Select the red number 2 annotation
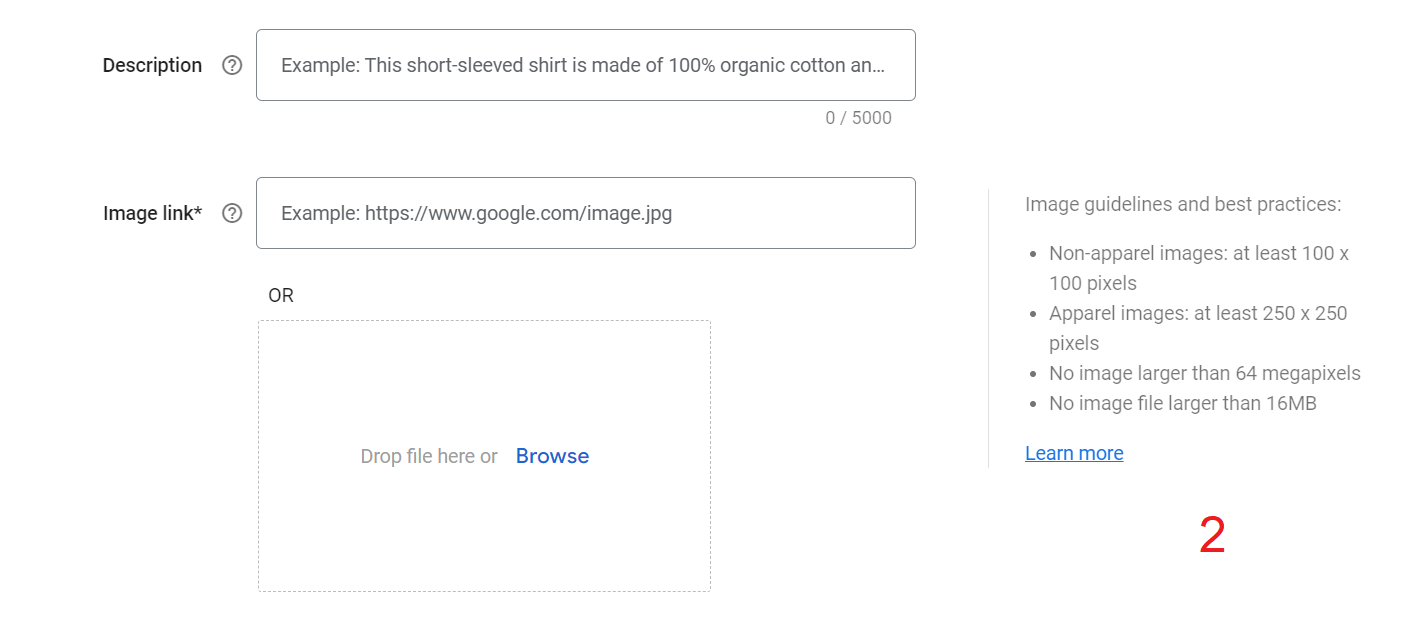Image resolution: width=1408 pixels, height=619 pixels. (1212, 536)
